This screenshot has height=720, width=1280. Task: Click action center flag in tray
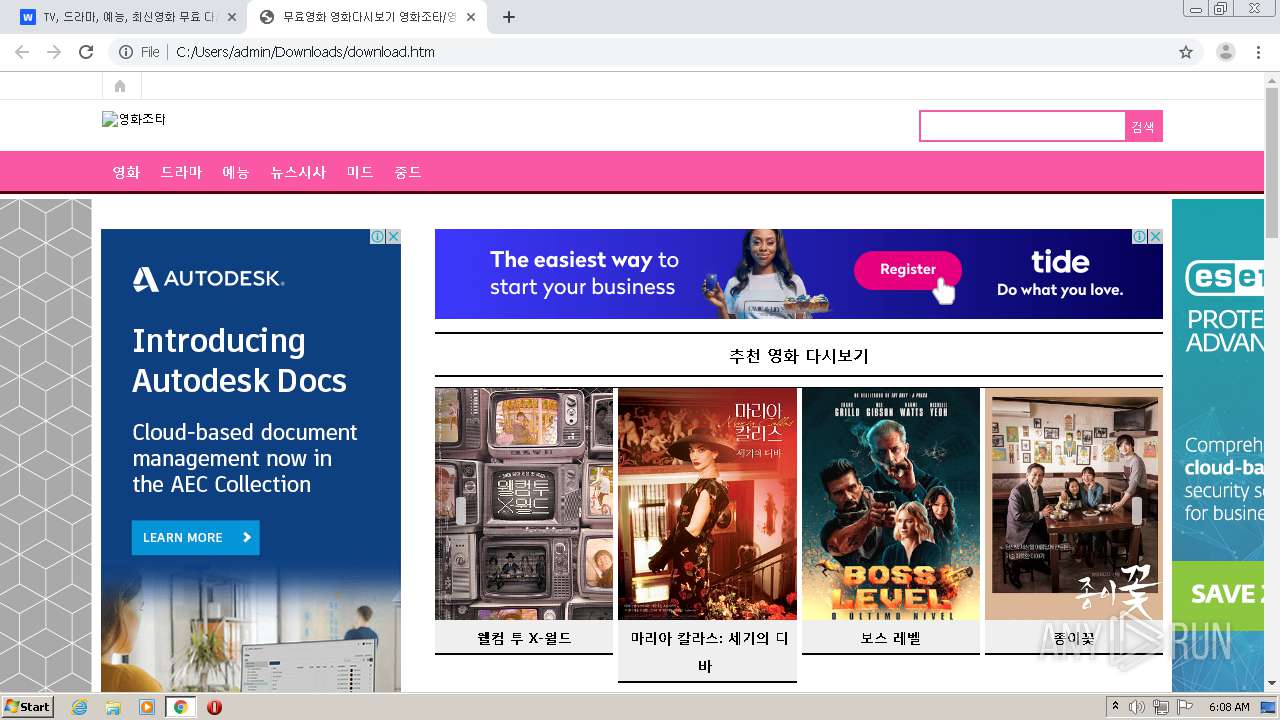(x=1185, y=707)
